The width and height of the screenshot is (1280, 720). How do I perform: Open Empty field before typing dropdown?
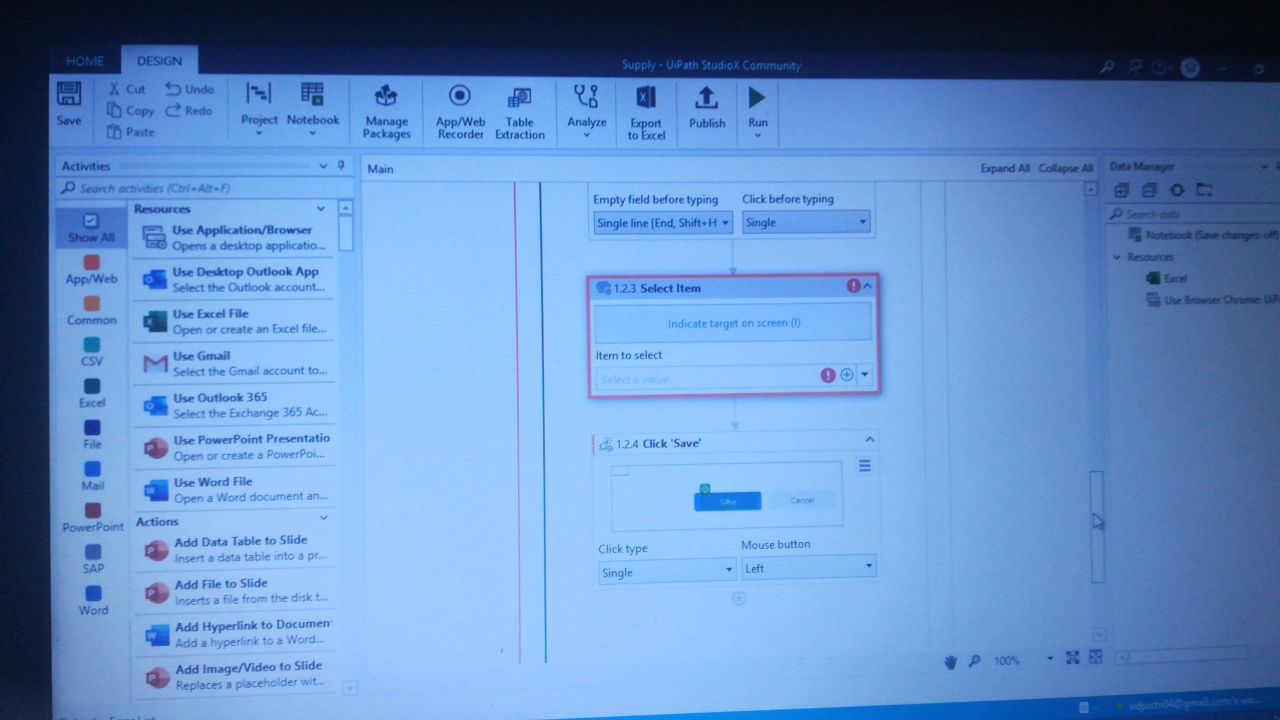point(663,223)
